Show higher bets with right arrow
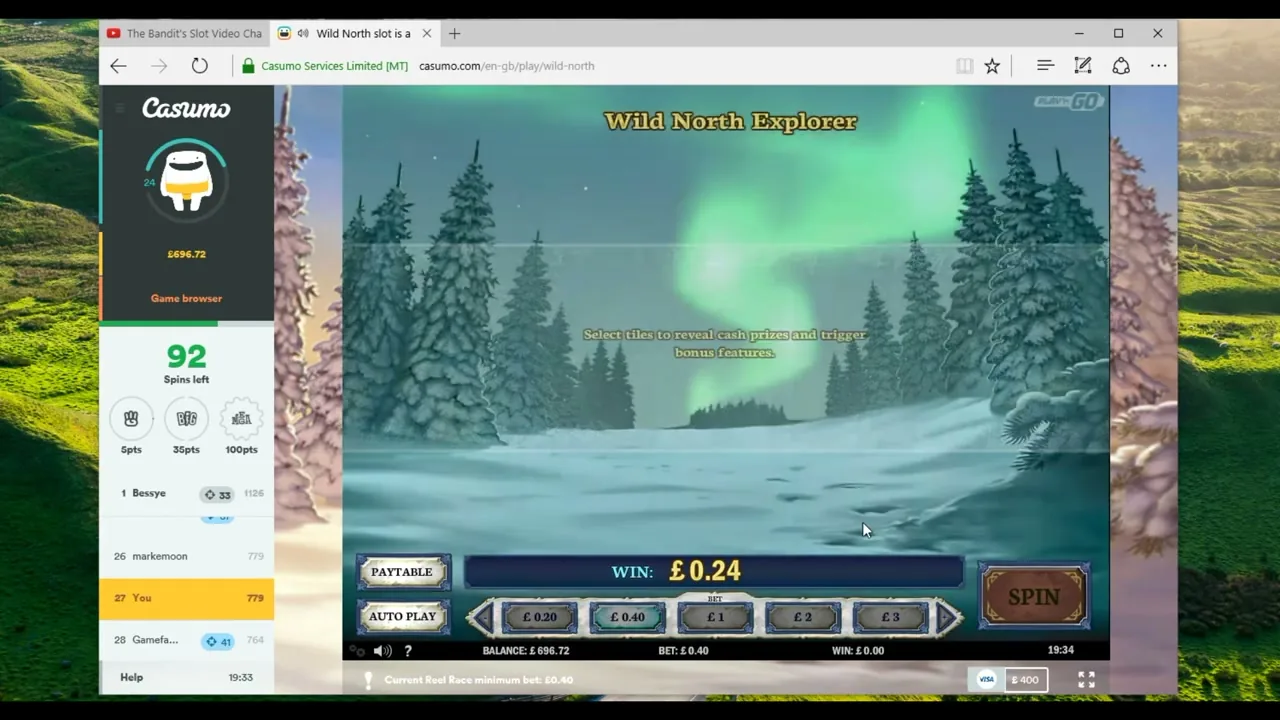Screen dimensions: 1280x720 click(947, 617)
